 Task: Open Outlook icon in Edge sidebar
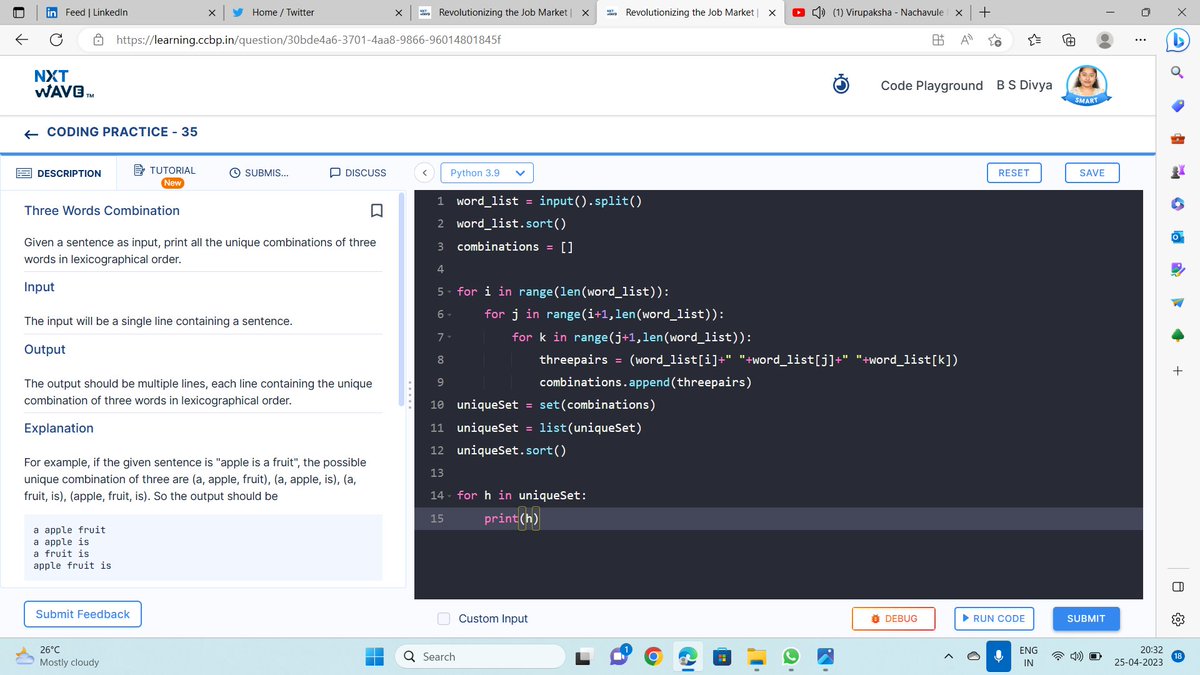pyautogui.click(x=1177, y=237)
